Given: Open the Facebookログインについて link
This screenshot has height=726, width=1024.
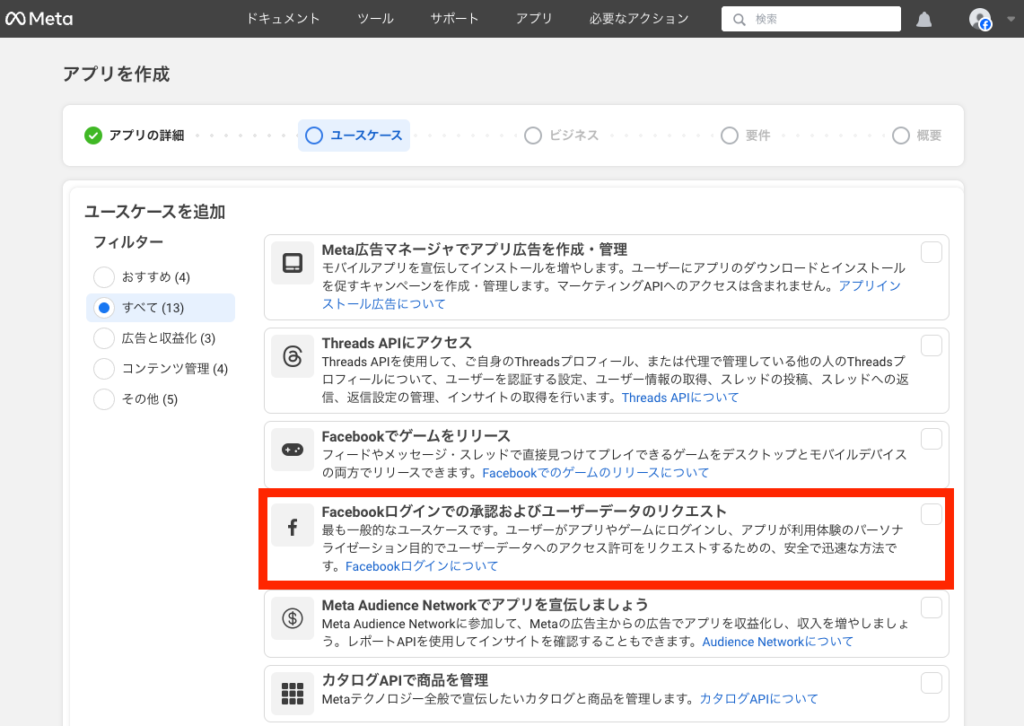Looking at the screenshot, I should click(421, 567).
